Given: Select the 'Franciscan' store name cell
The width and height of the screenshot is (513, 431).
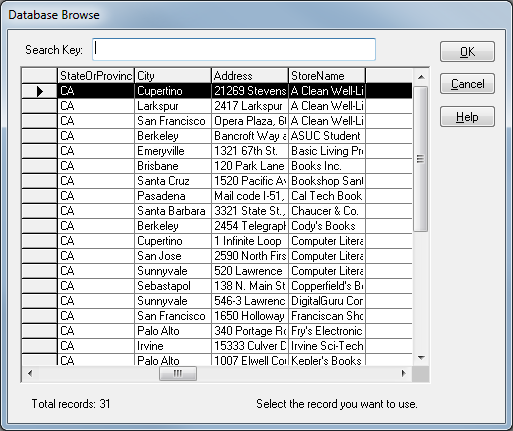Looking at the screenshot, I should tap(327, 316).
